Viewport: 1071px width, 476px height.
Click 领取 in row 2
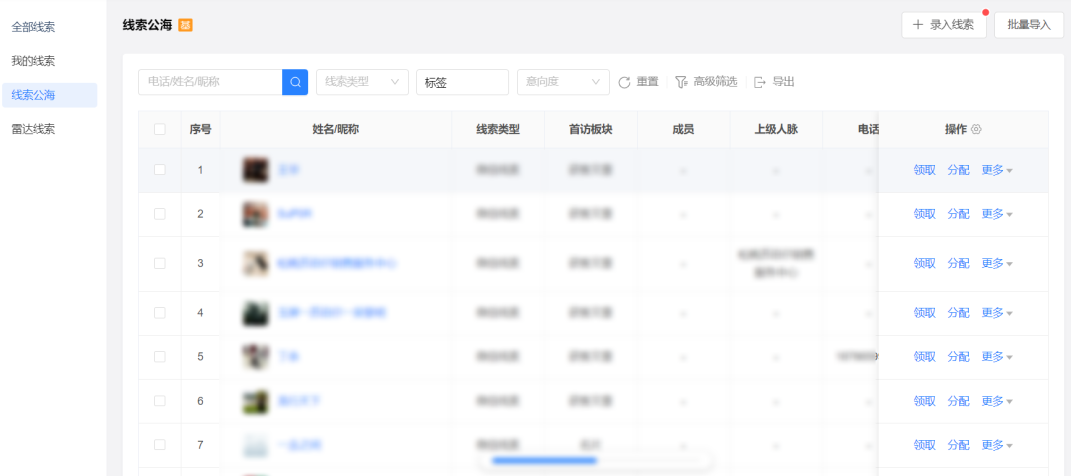point(925,214)
